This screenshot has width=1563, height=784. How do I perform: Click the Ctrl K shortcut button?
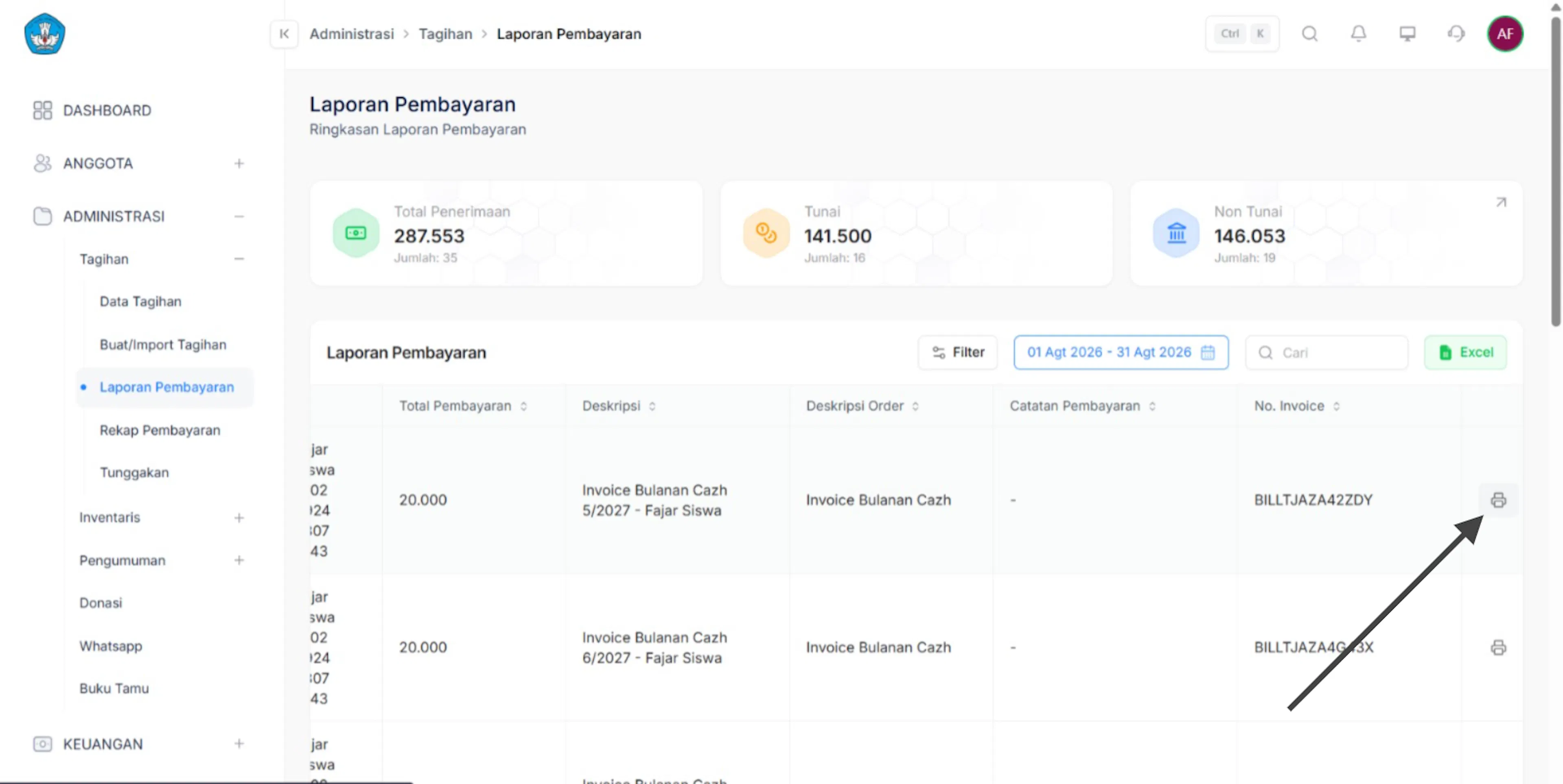point(1242,34)
